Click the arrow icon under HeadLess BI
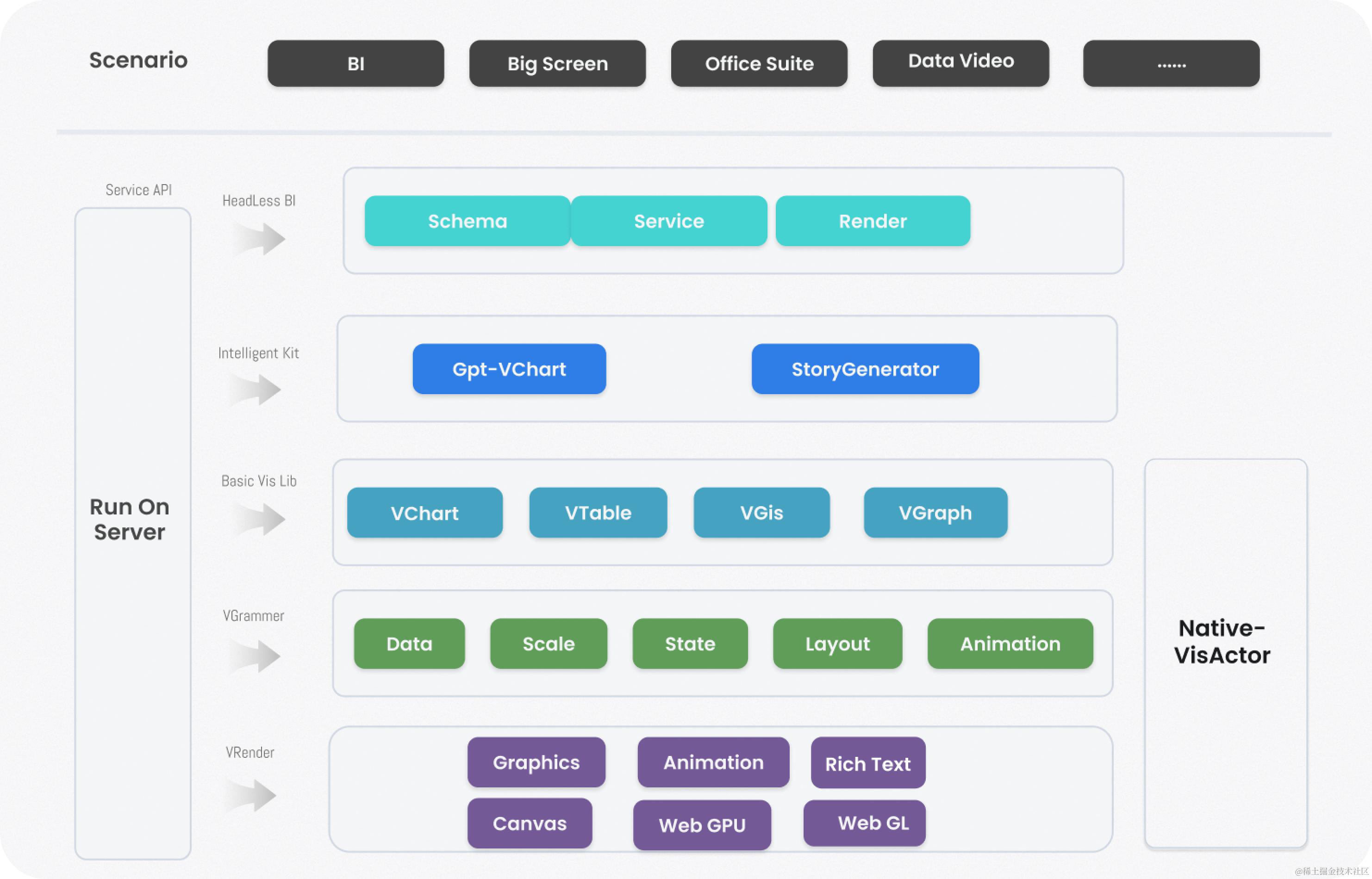Image resolution: width=1372 pixels, height=879 pixels. [259, 239]
